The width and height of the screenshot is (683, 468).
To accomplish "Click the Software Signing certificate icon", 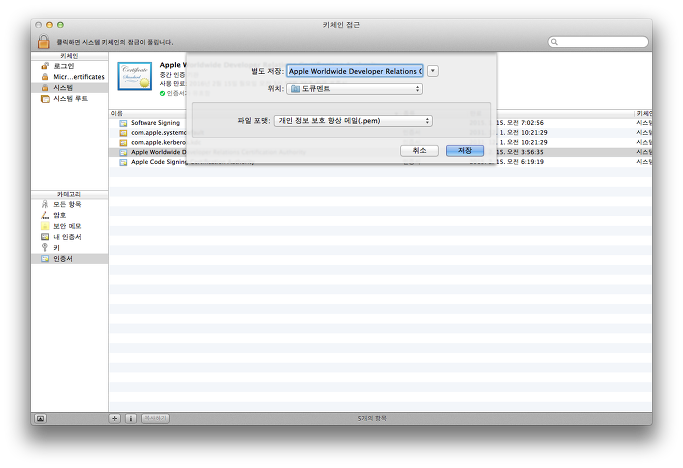I will click(x=123, y=123).
